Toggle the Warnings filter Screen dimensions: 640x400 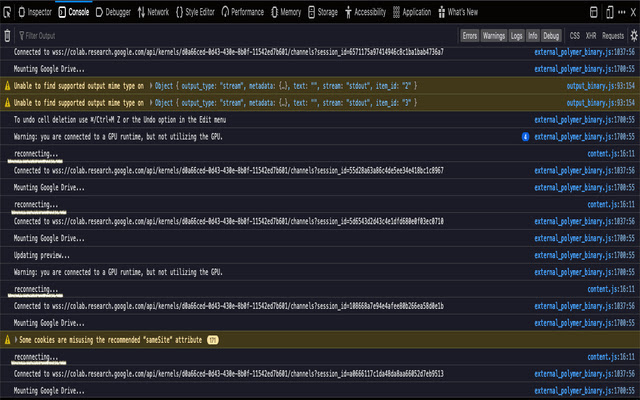pos(493,36)
